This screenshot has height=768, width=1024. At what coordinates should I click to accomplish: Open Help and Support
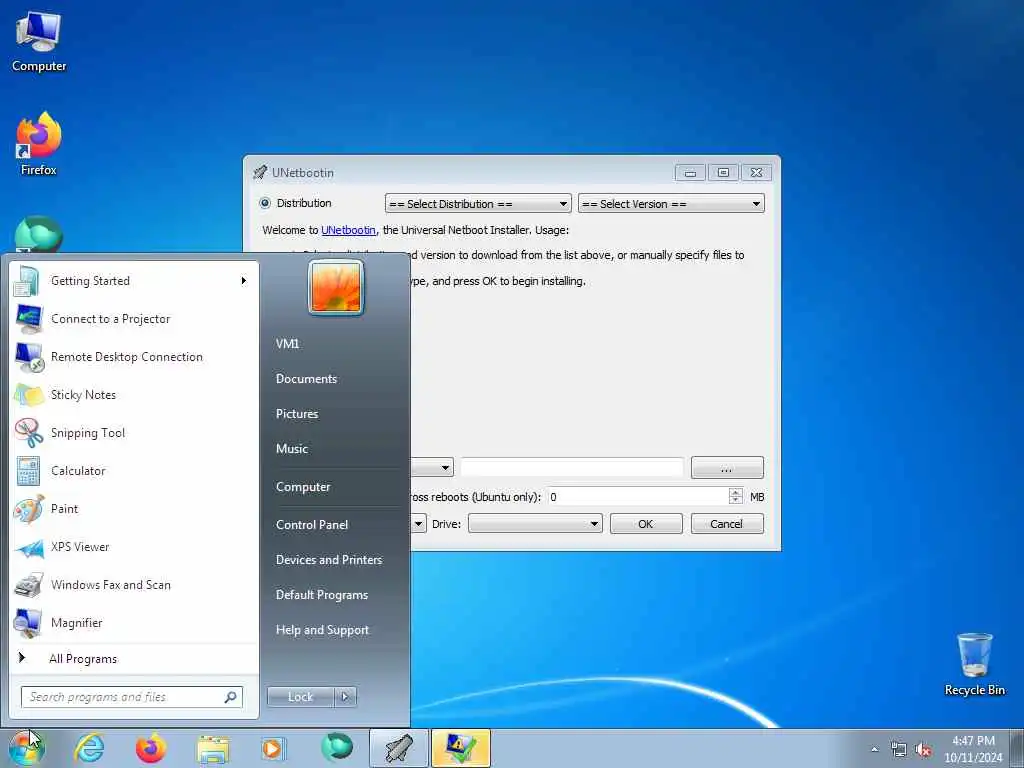(x=323, y=630)
